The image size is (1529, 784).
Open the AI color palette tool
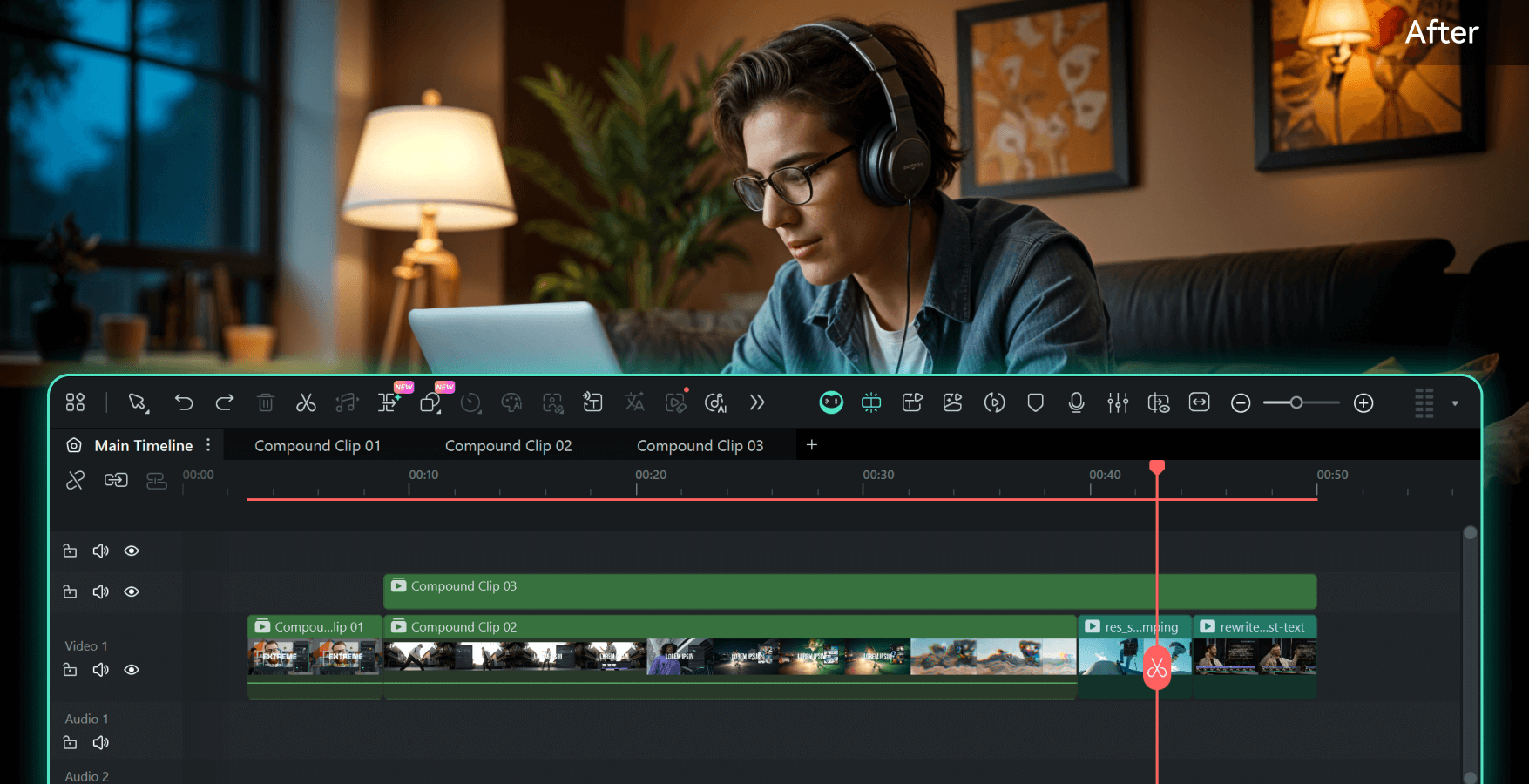(511, 402)
